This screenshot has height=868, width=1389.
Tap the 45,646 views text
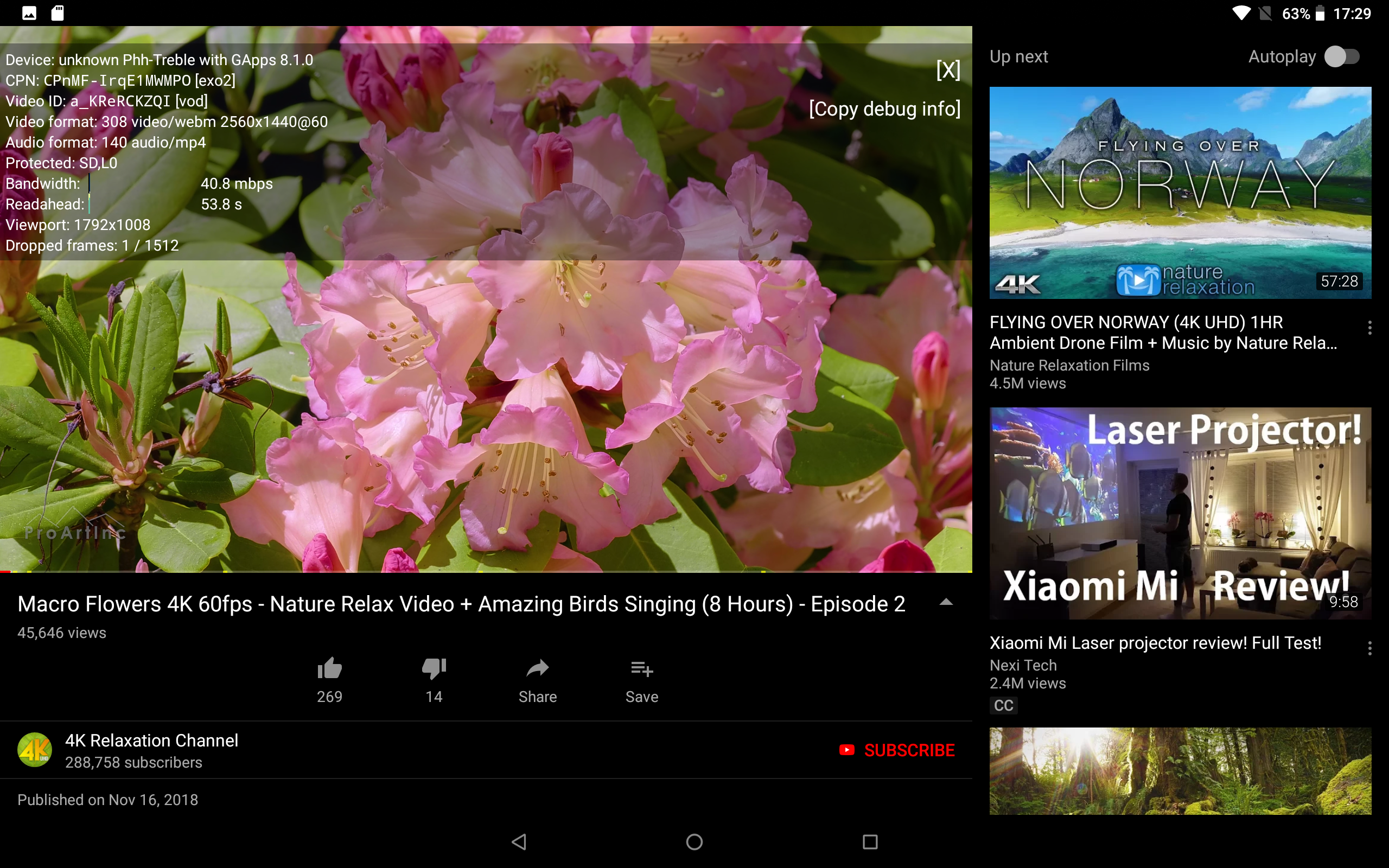coord(62,633)
